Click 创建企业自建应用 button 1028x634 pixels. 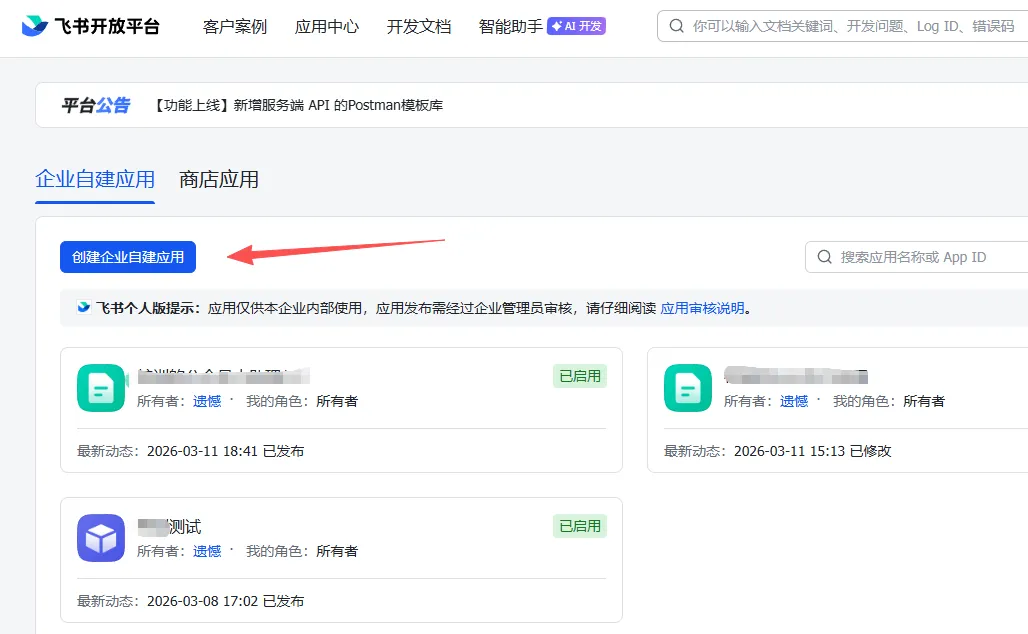(128, 257)
